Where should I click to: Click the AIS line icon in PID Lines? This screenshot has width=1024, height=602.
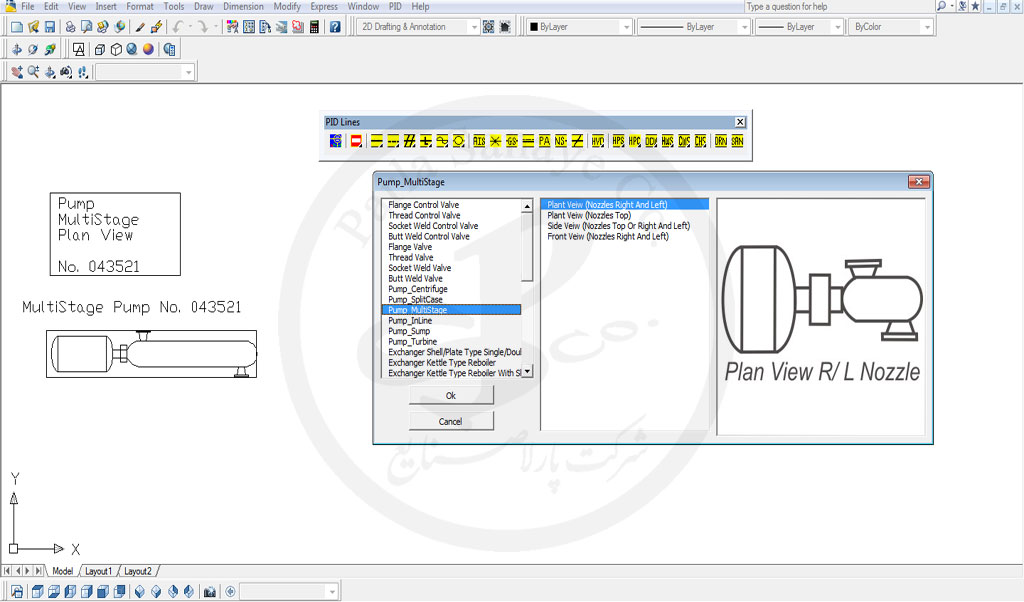[479, 141]
